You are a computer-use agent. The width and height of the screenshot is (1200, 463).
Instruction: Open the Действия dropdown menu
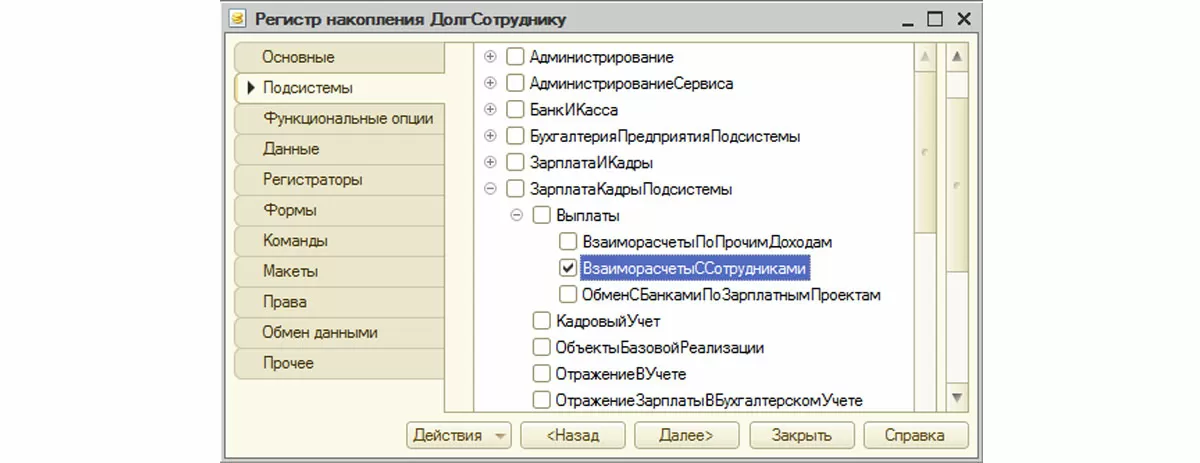459,435
